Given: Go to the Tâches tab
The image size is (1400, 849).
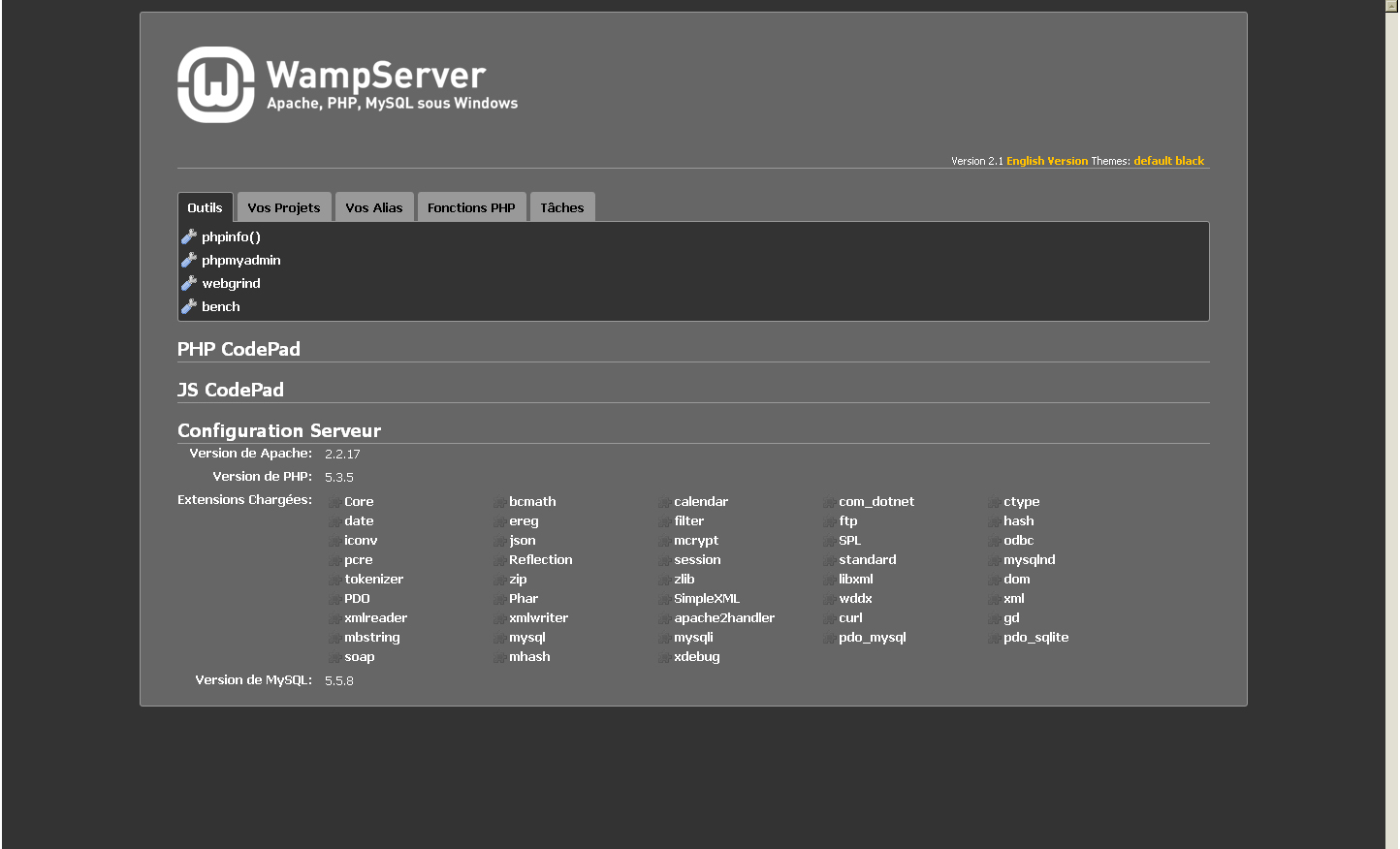Looking at the screenshot, I should 561,207.
